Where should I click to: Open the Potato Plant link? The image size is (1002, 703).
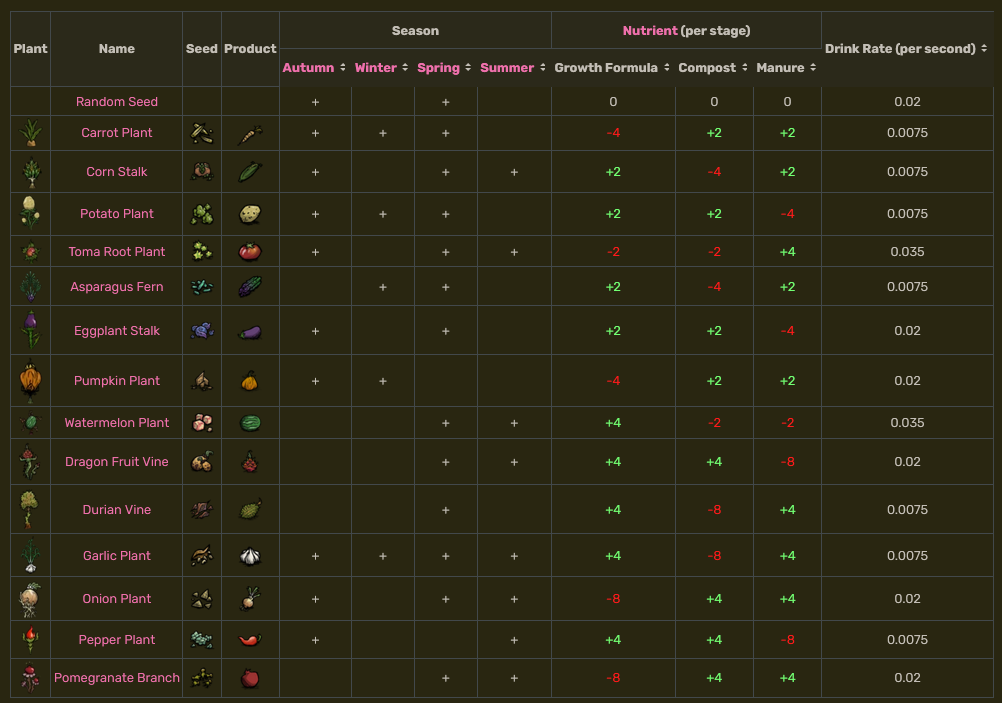(117, 214)
